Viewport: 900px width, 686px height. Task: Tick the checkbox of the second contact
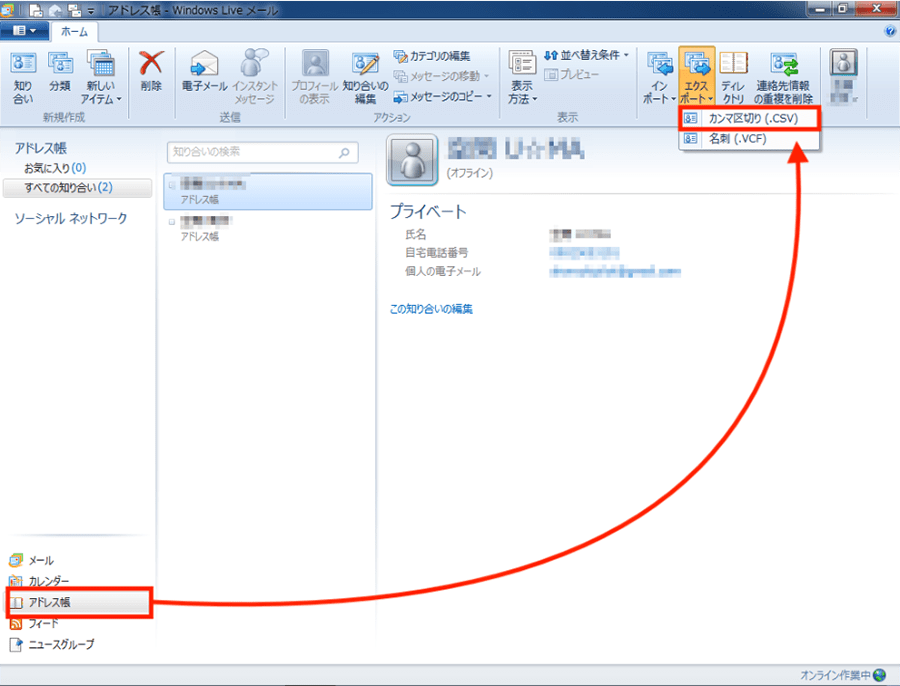(172, 222)
